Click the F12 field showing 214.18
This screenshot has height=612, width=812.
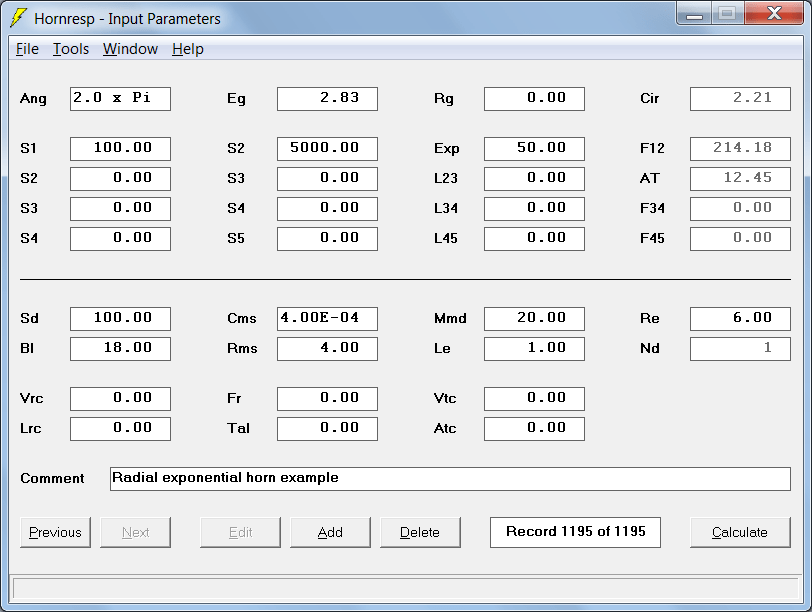coord(741,149)
